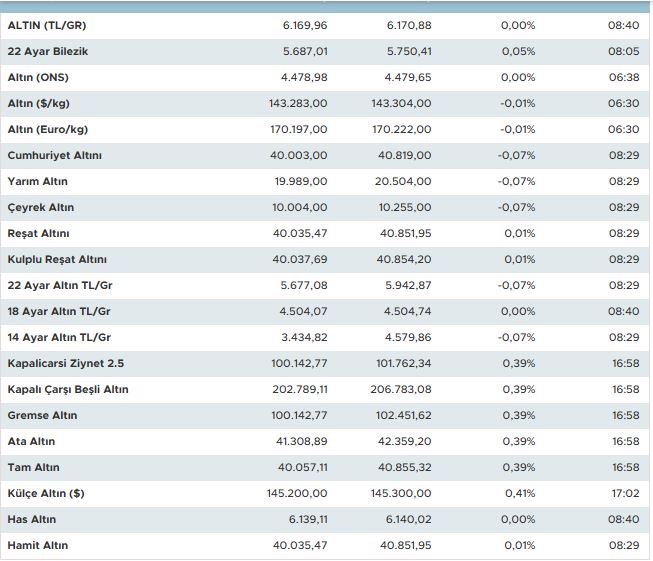Open the Reşat Altını entry
This screenshot has height=561, width=653.
pos(38,234)
